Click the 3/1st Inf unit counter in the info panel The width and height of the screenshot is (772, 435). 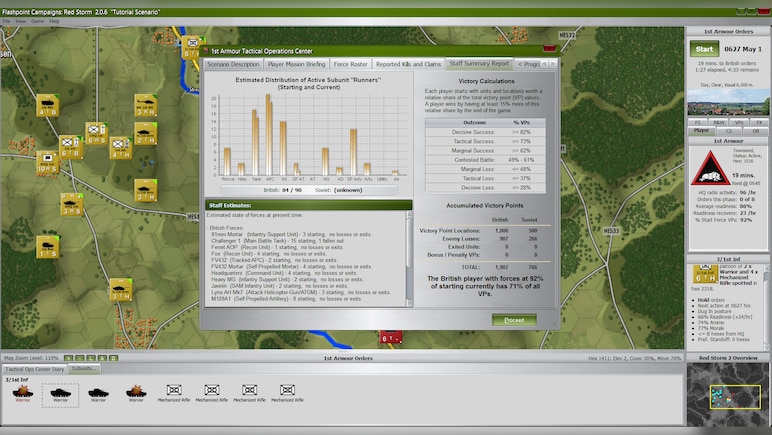(705, 273)
